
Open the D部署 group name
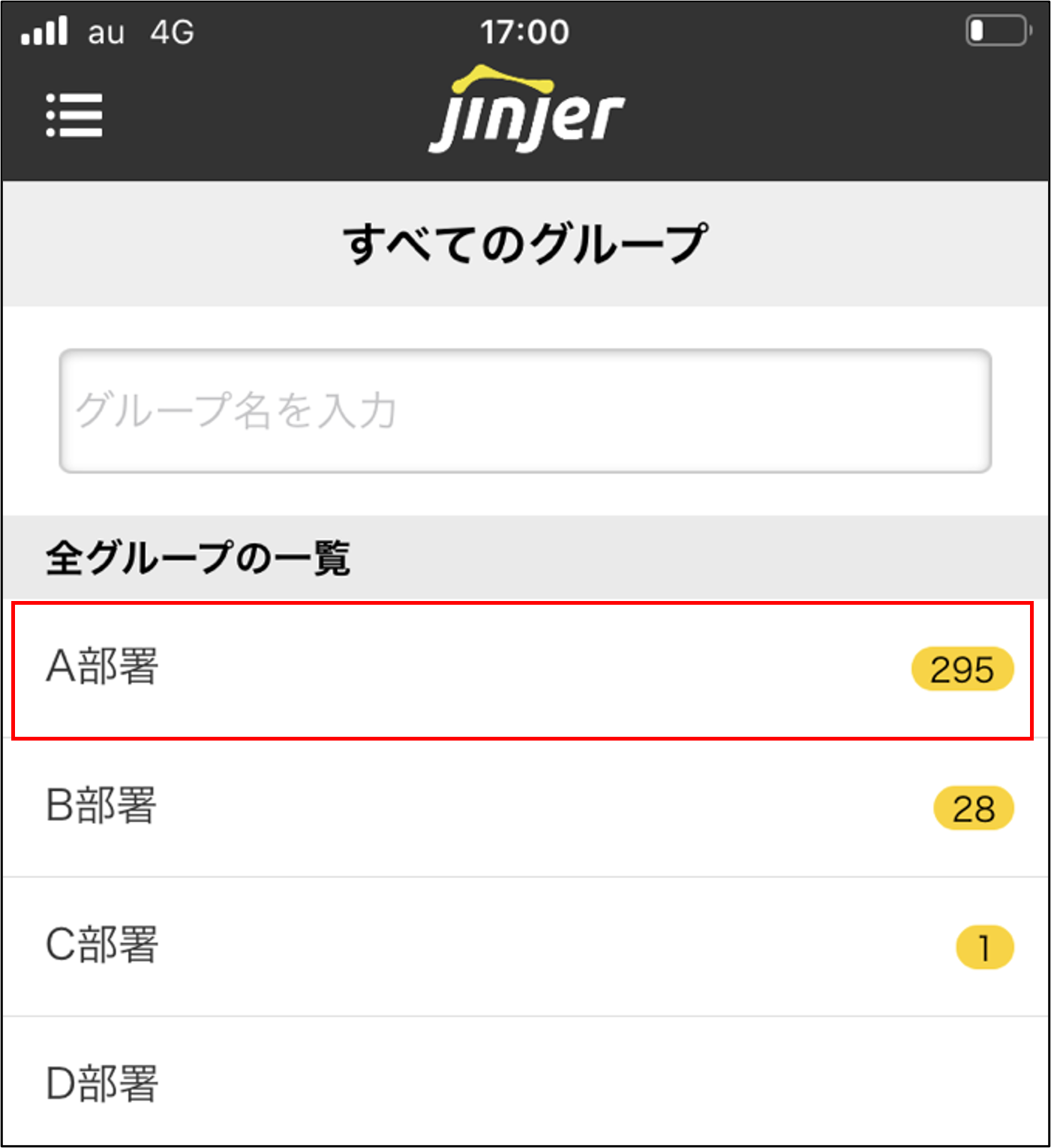[x=103, y=1084]
